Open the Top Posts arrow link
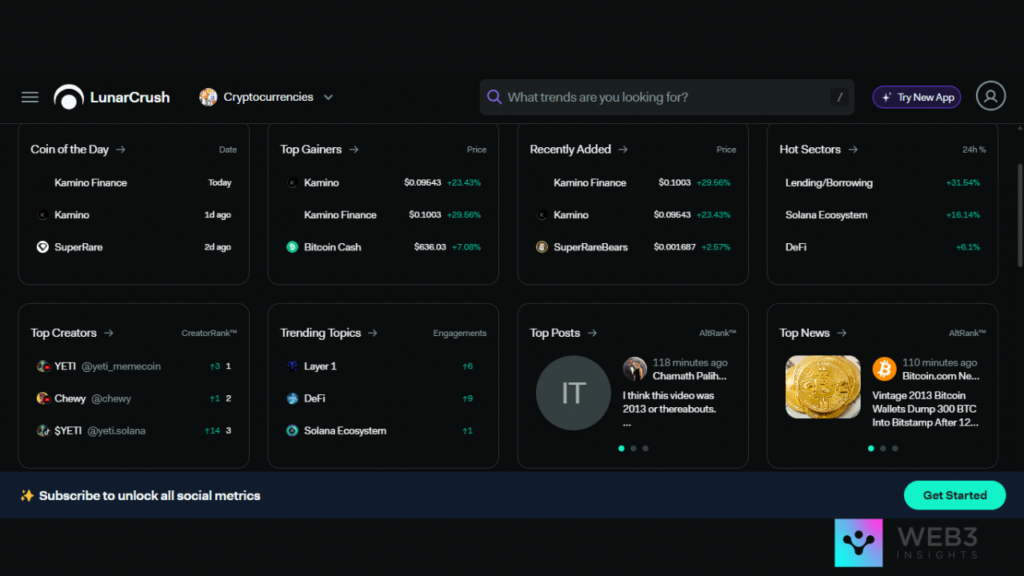 pyautogui.click(x=592, y=333)
